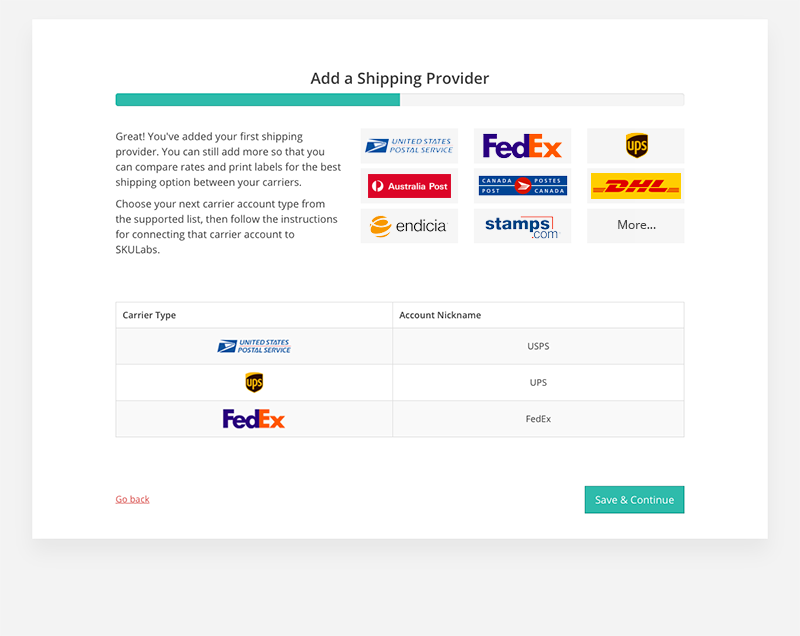Click the Save & Continue button
This screenshot has width=800, height=636.
pos(634,500)
